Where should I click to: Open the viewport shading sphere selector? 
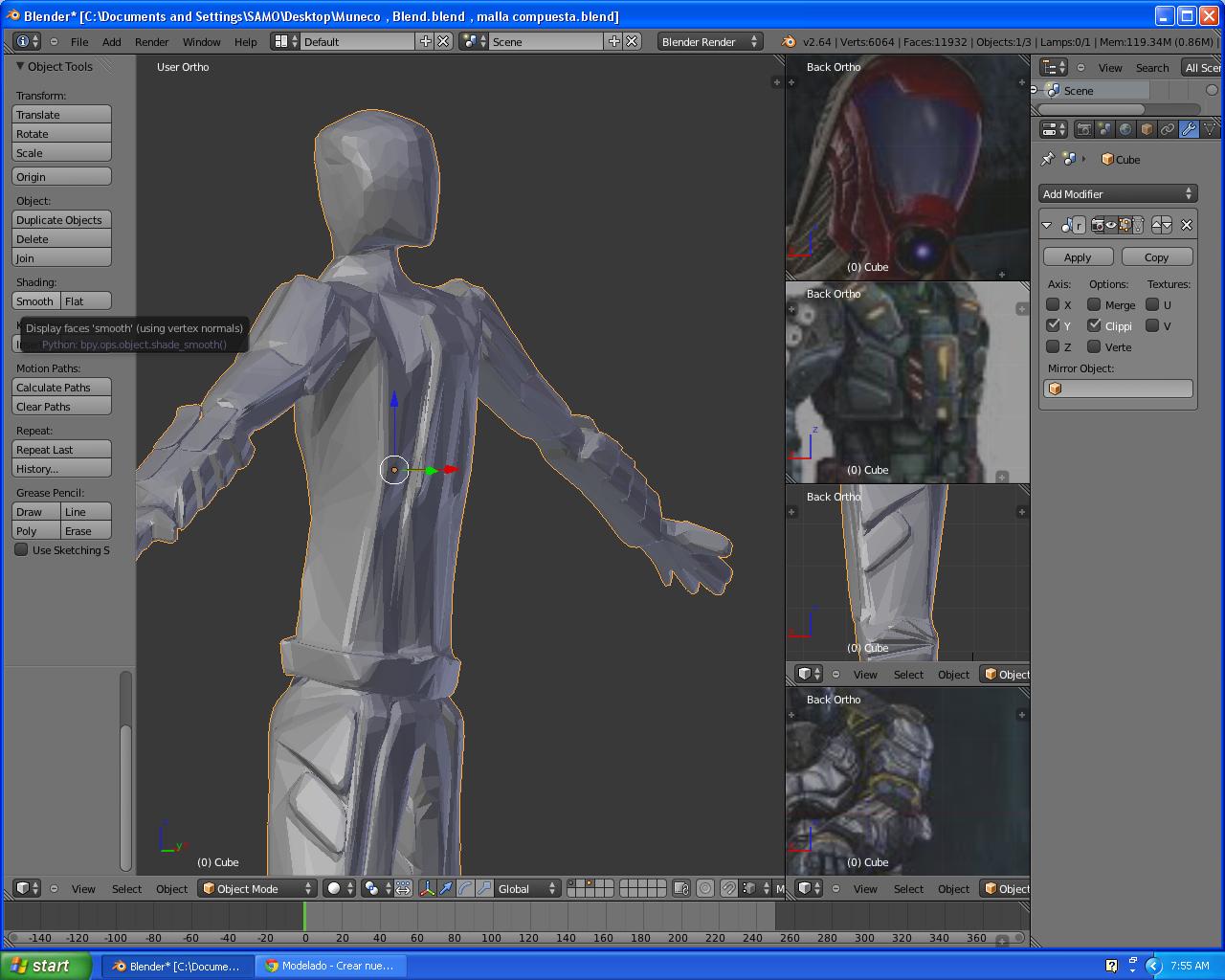point(339,888)
